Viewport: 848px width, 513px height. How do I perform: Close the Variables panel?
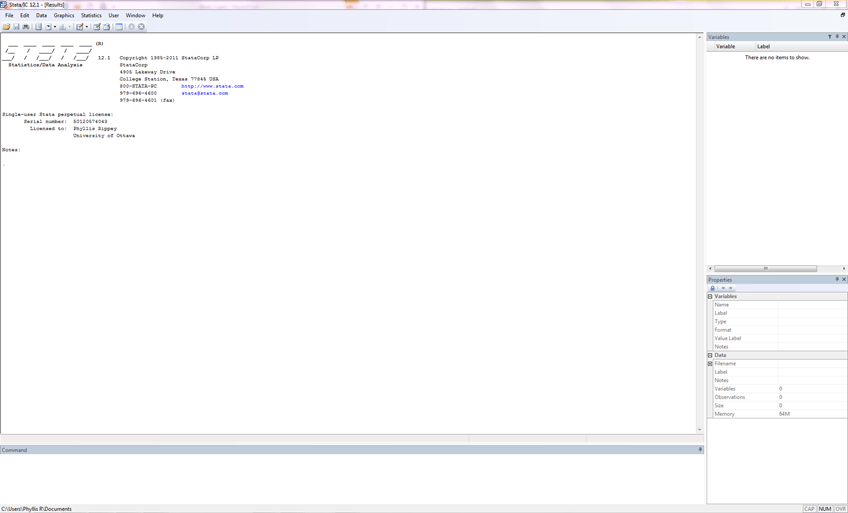point(844,37)
